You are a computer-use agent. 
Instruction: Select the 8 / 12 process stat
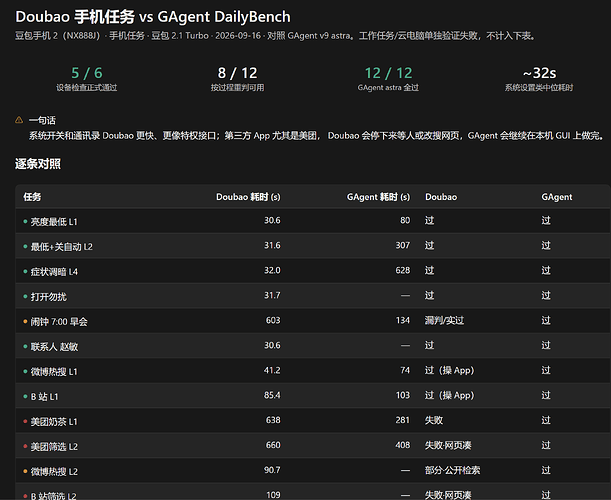[237, 79]
